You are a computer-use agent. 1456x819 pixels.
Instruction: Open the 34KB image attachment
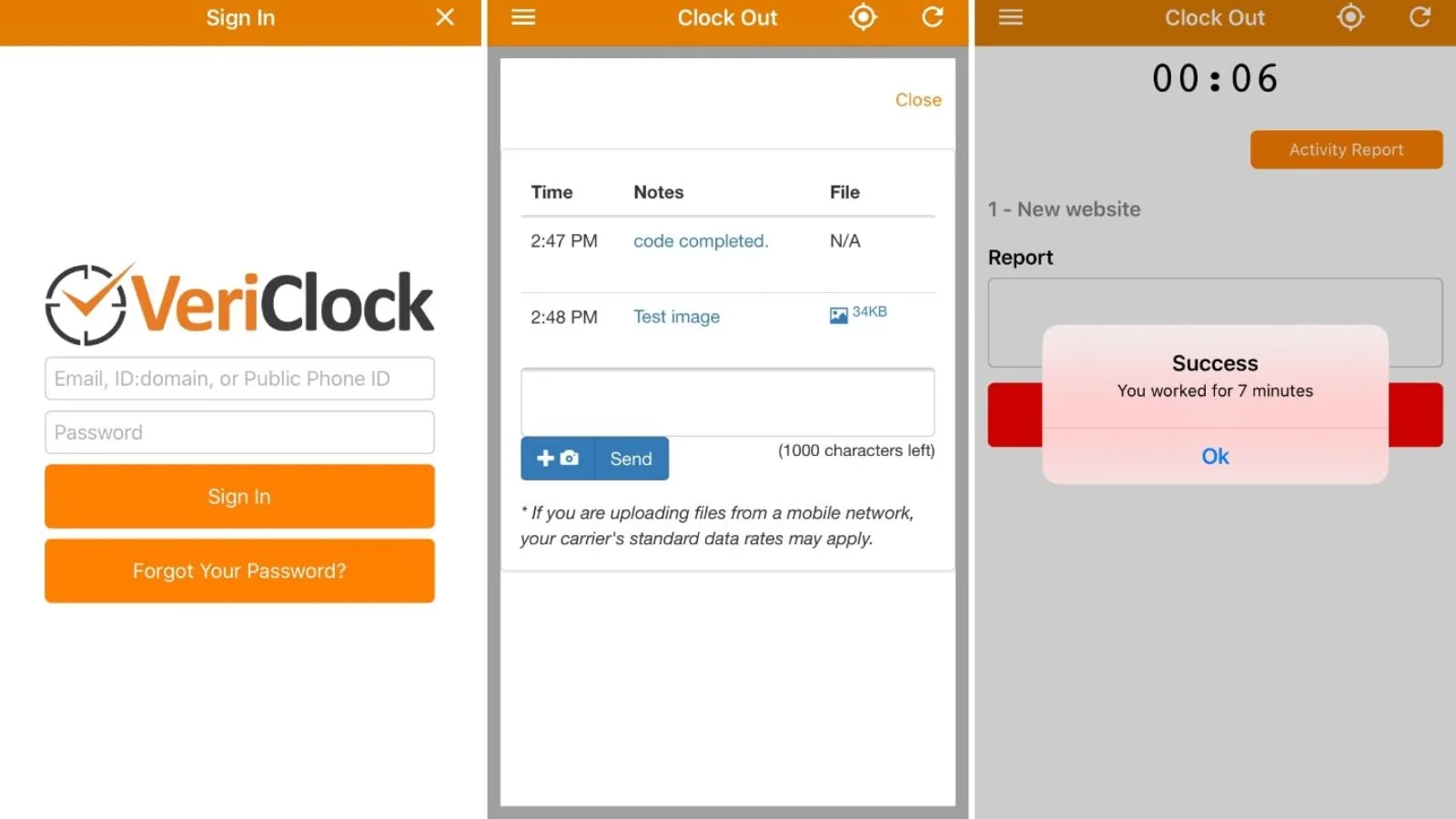[858, 313]
